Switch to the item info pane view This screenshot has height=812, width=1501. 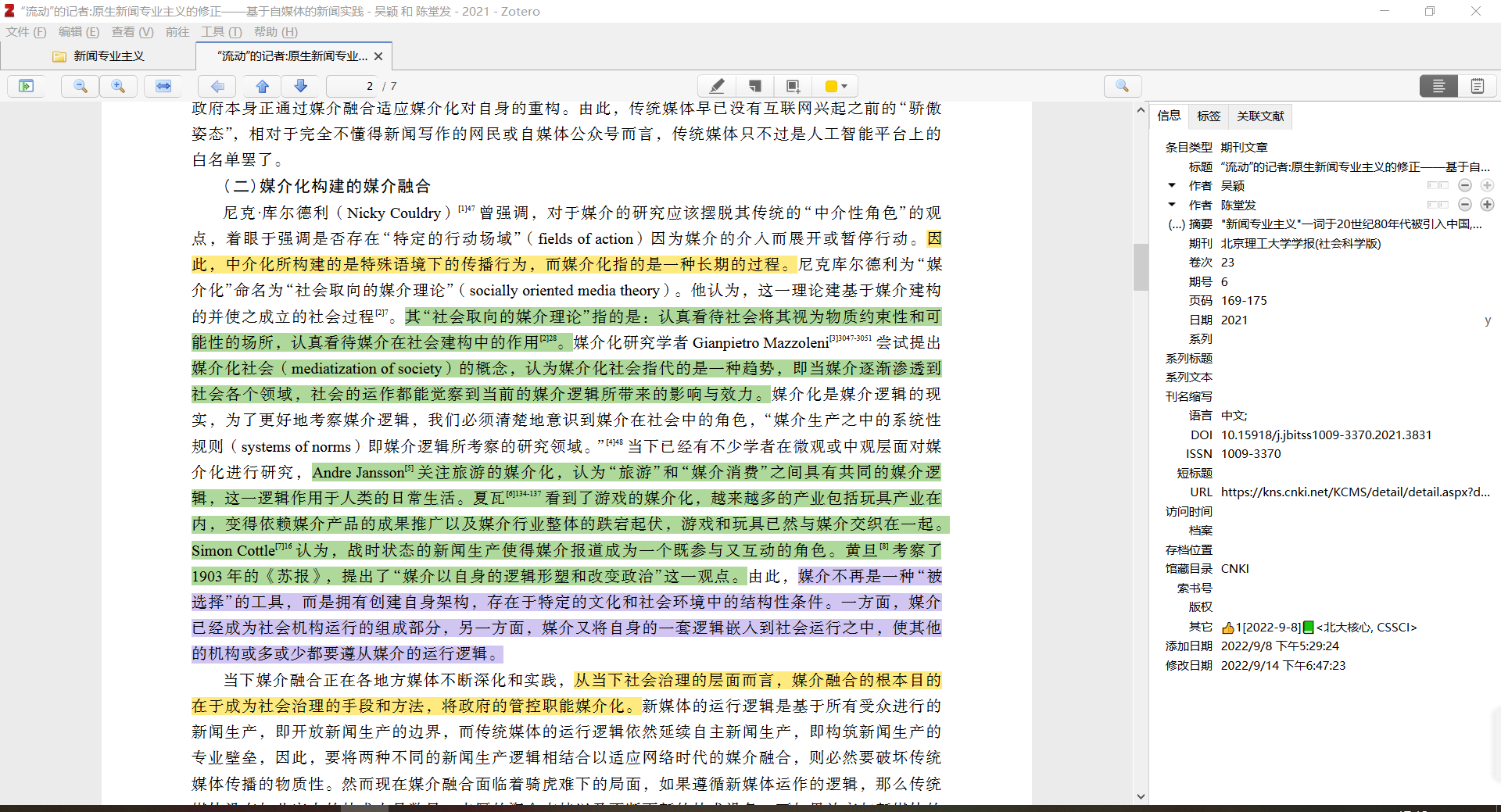click(1438, 86)
